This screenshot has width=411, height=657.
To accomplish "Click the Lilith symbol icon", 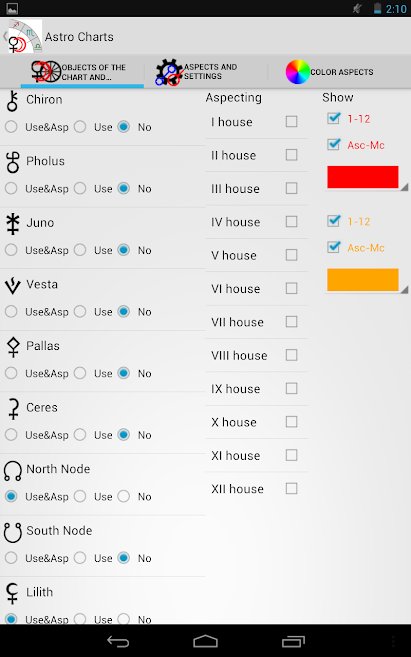I will [x=13, y=593].
